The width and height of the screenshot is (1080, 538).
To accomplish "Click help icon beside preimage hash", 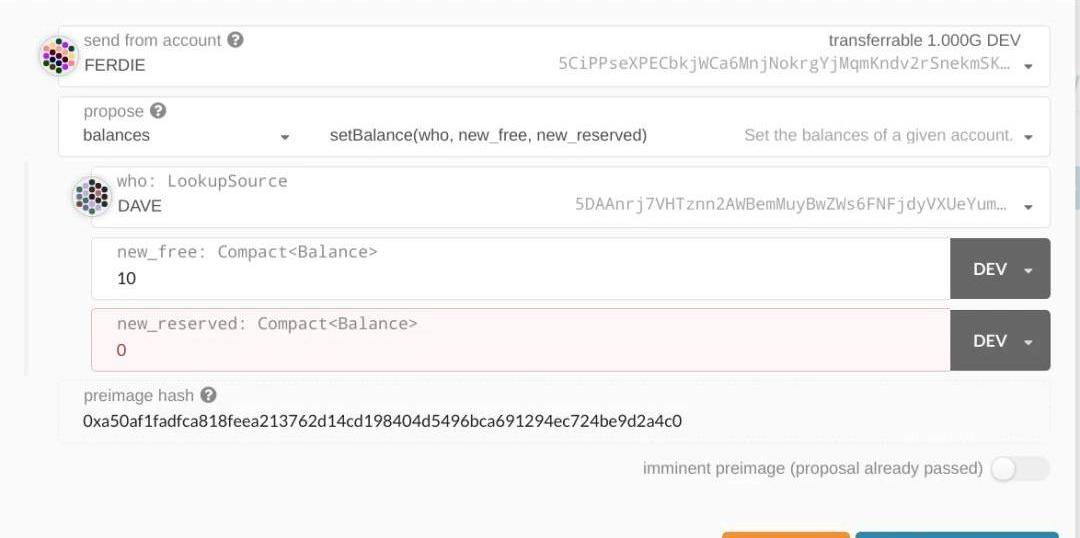I will (x=208, y=395).
